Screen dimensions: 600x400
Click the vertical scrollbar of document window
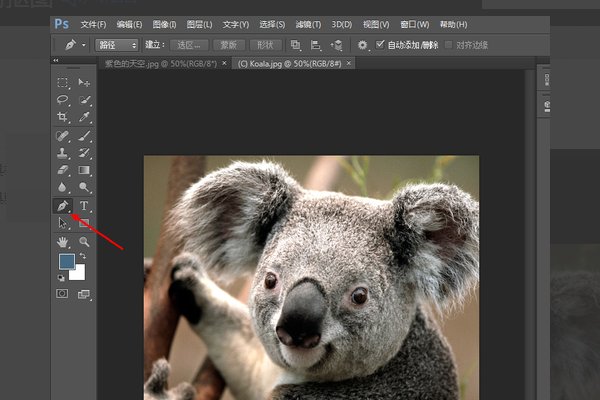530,234
